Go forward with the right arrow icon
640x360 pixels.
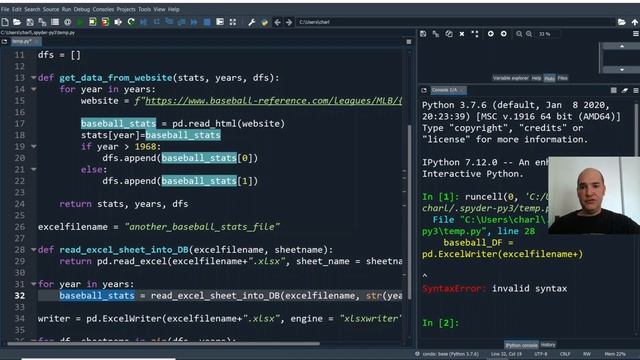(289, 22)
